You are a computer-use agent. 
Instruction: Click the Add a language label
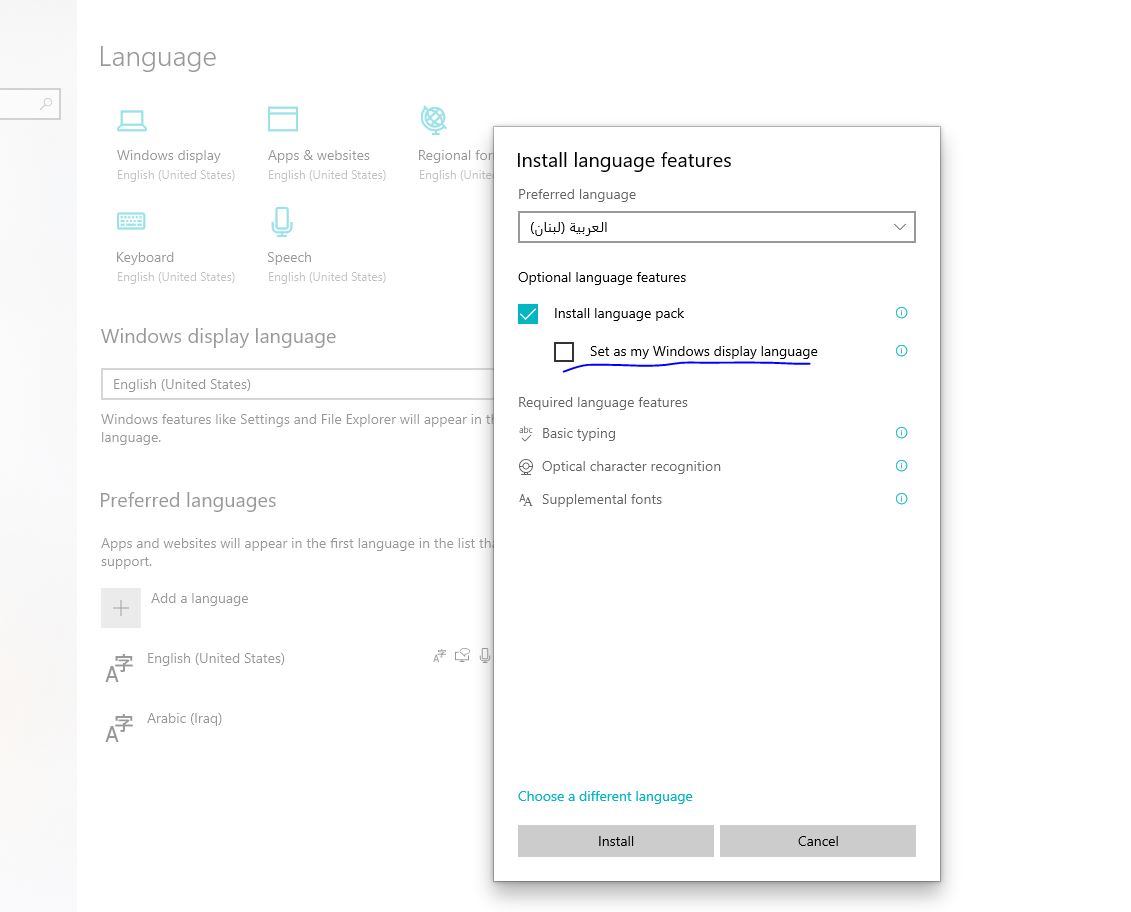coord(200,598)
